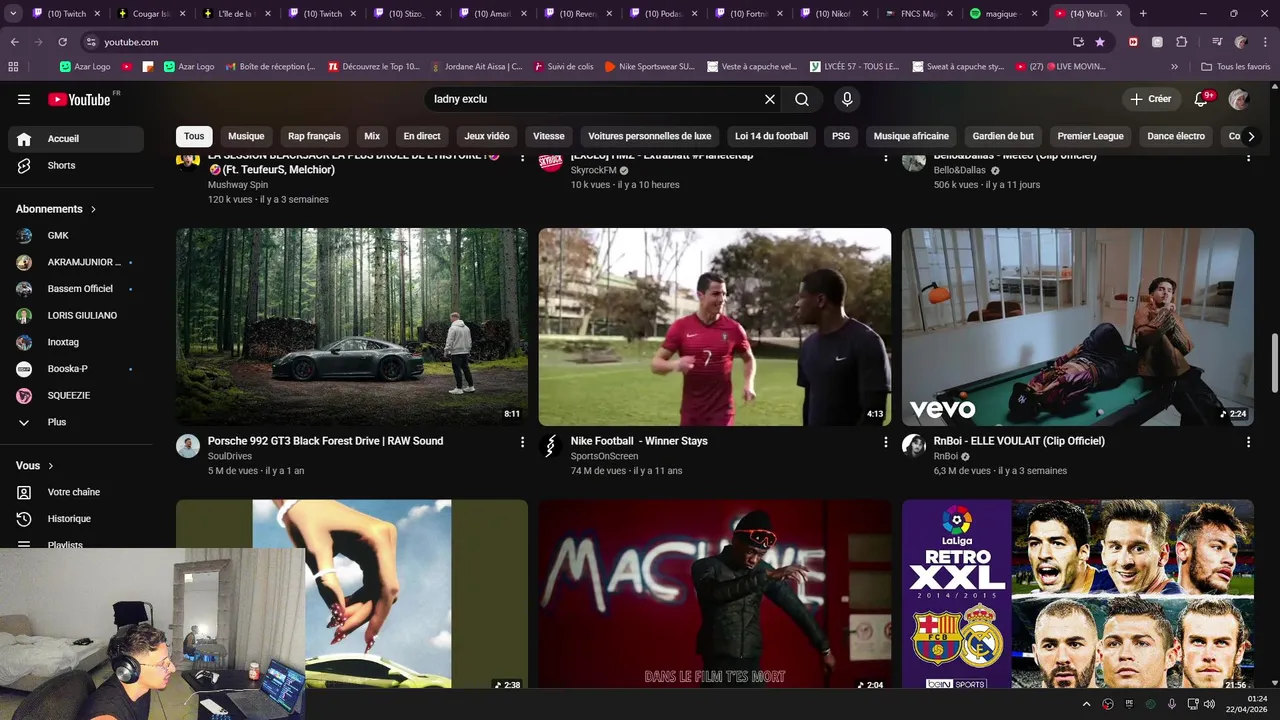Open Historique in the sidebar
Screen dimensions: 1280x720
pyautogui.click(x=76, y=519)
